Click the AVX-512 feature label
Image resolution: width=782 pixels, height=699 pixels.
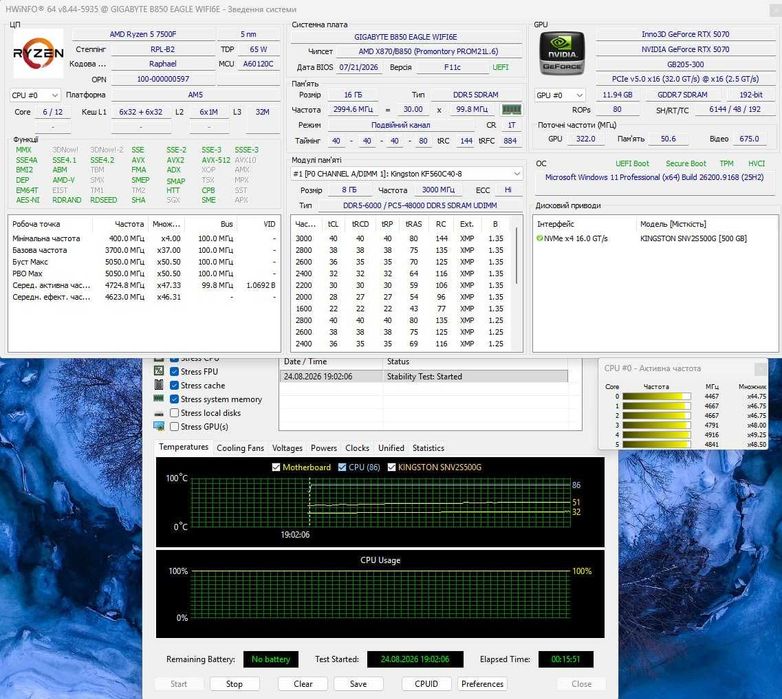pos(216,160)
